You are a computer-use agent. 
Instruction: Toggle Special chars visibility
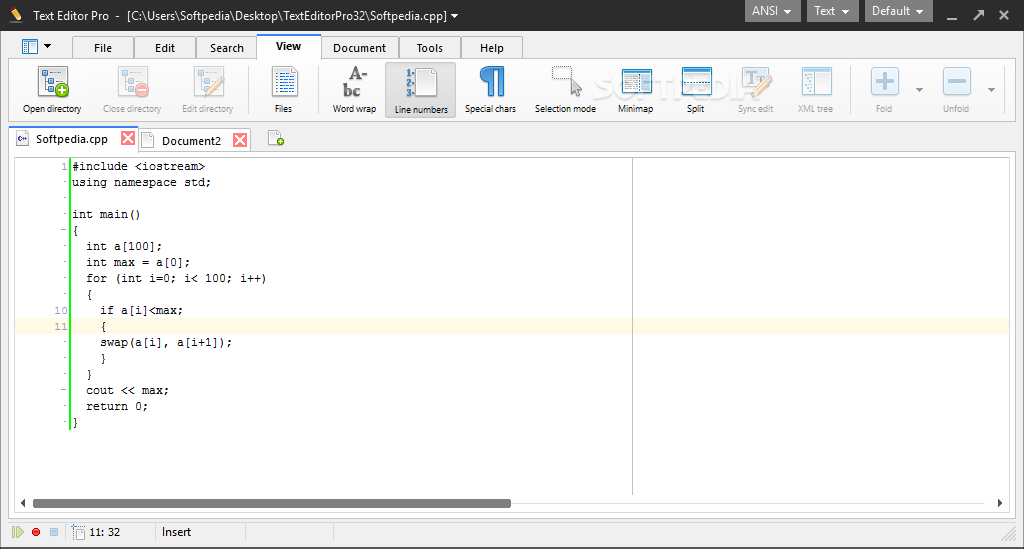click(x=490, y=89)
